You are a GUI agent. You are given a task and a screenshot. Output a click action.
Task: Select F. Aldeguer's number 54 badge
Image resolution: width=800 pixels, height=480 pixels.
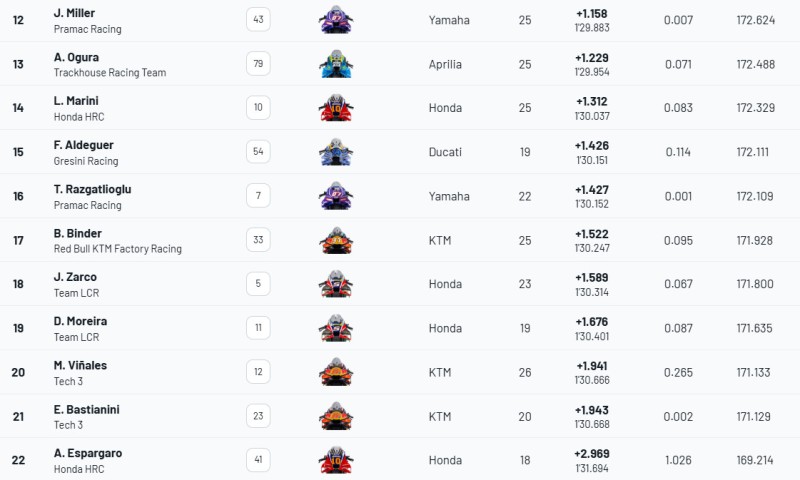coord(258,151)
